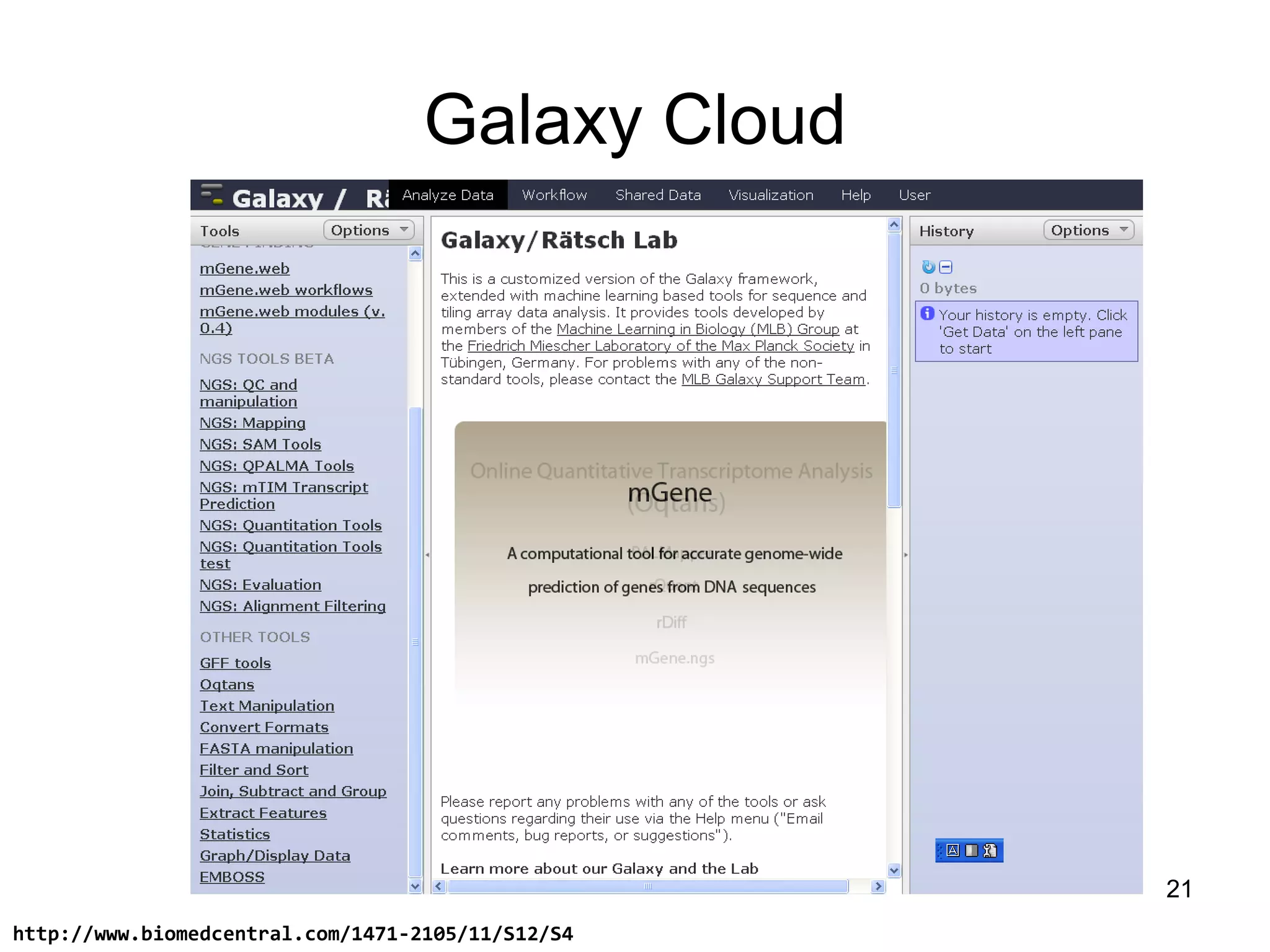The image size is (1270, 952).
Task: Click the horizontal scrollbar right arrow
Action: point(877,886)
